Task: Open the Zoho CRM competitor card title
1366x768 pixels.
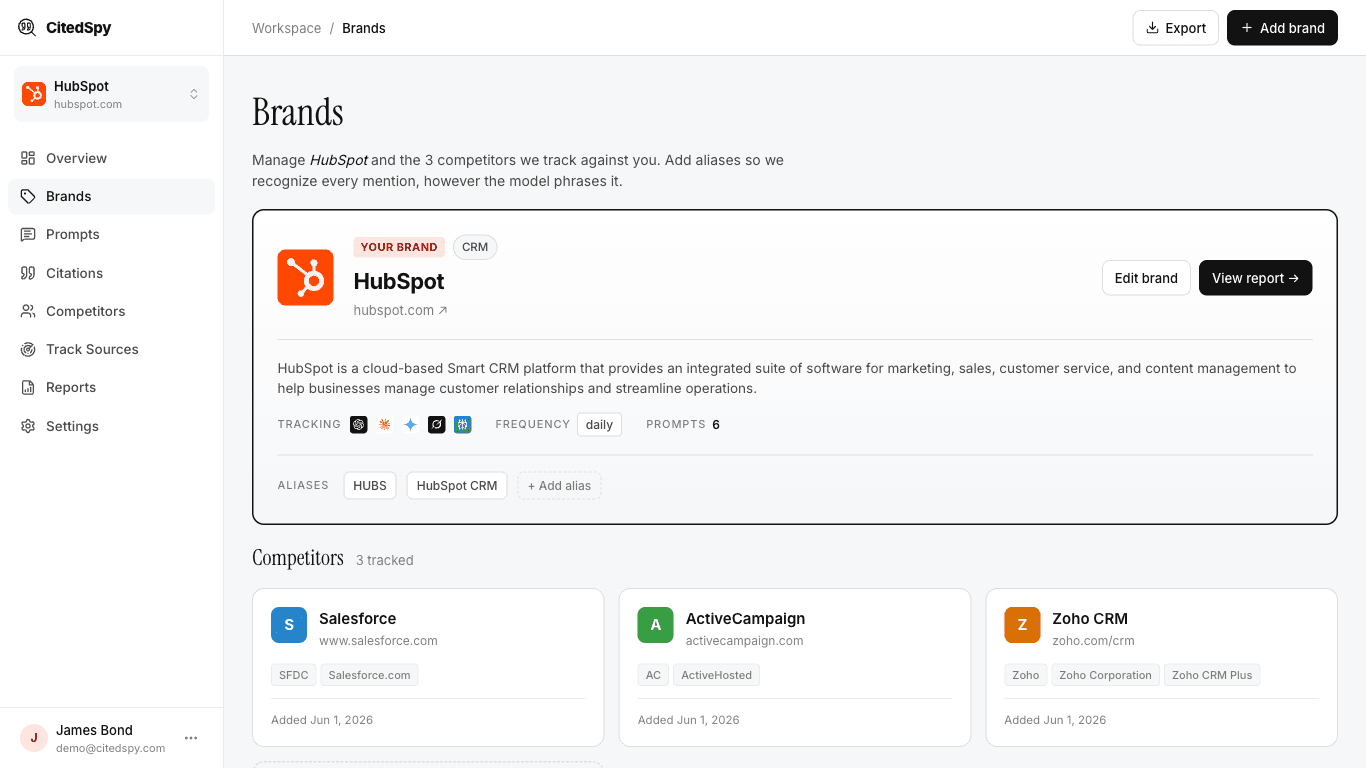Action: [x=1090, y=619]
